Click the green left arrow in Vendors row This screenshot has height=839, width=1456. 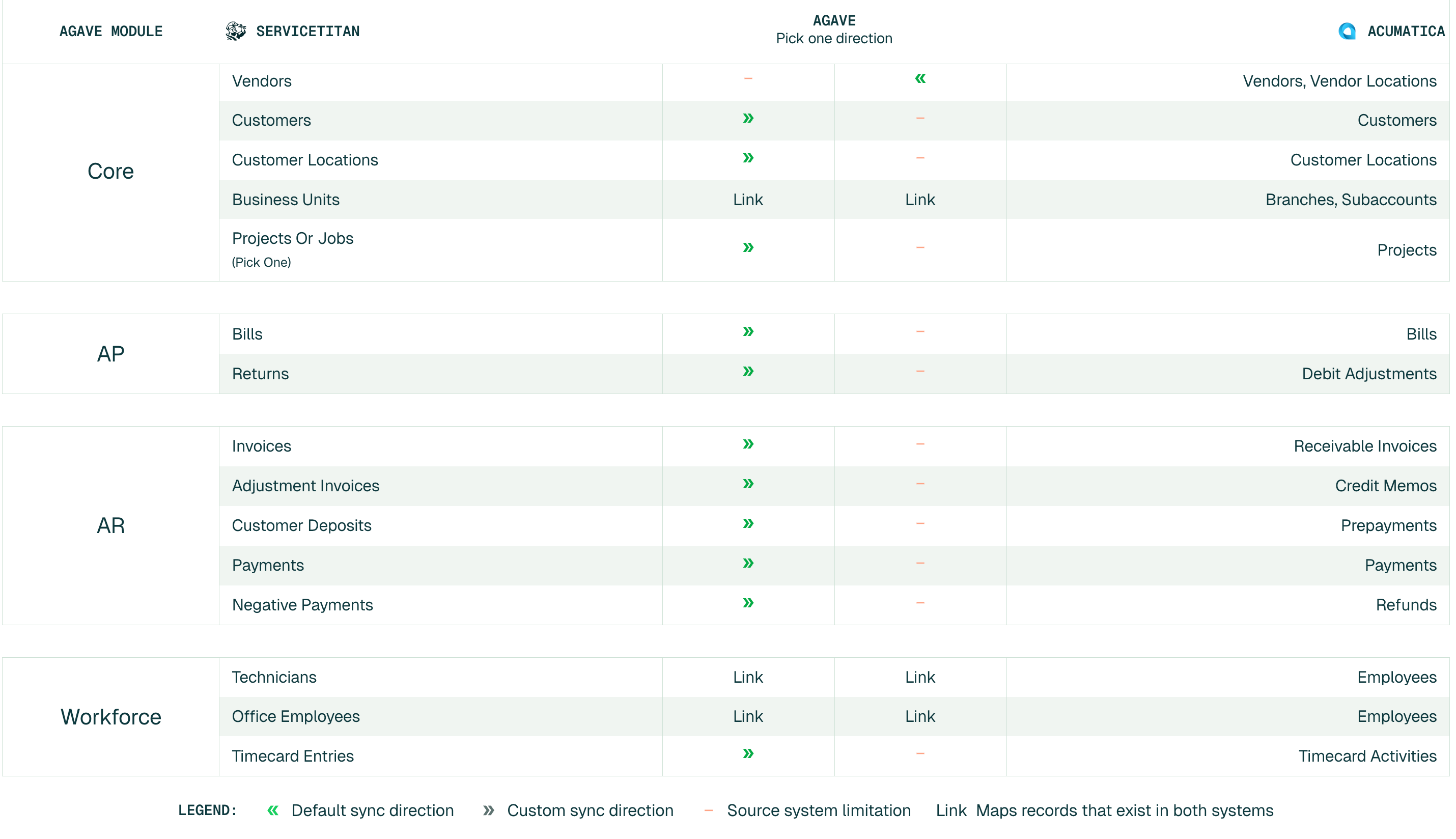point(920,78)
